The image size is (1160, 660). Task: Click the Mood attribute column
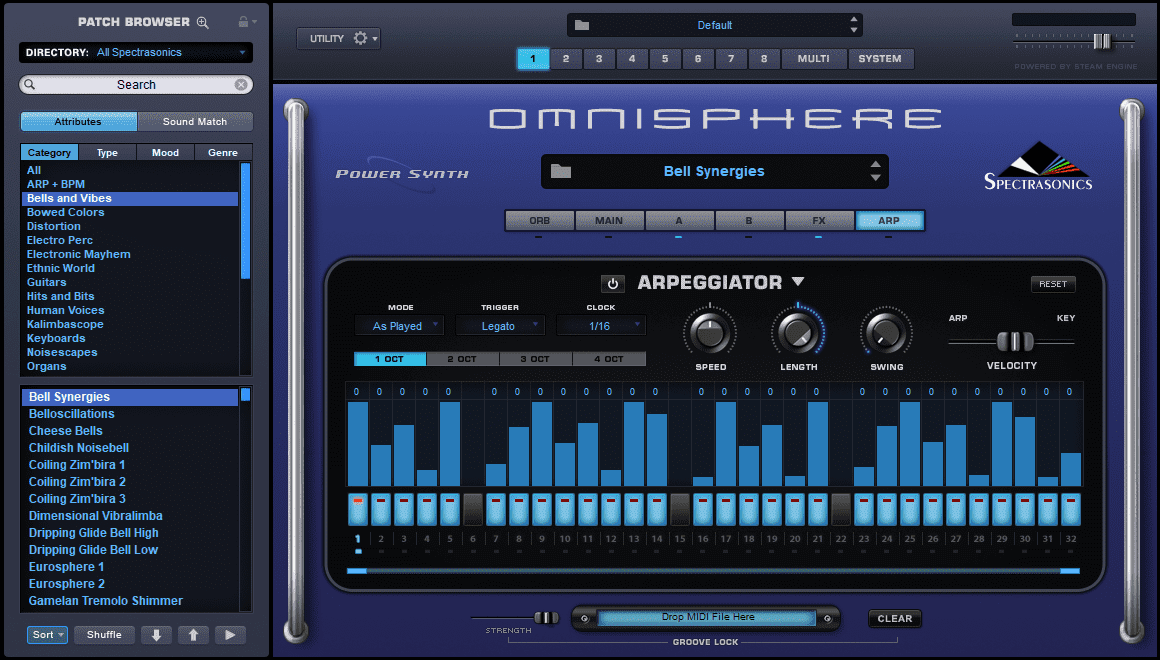point(166,152)
